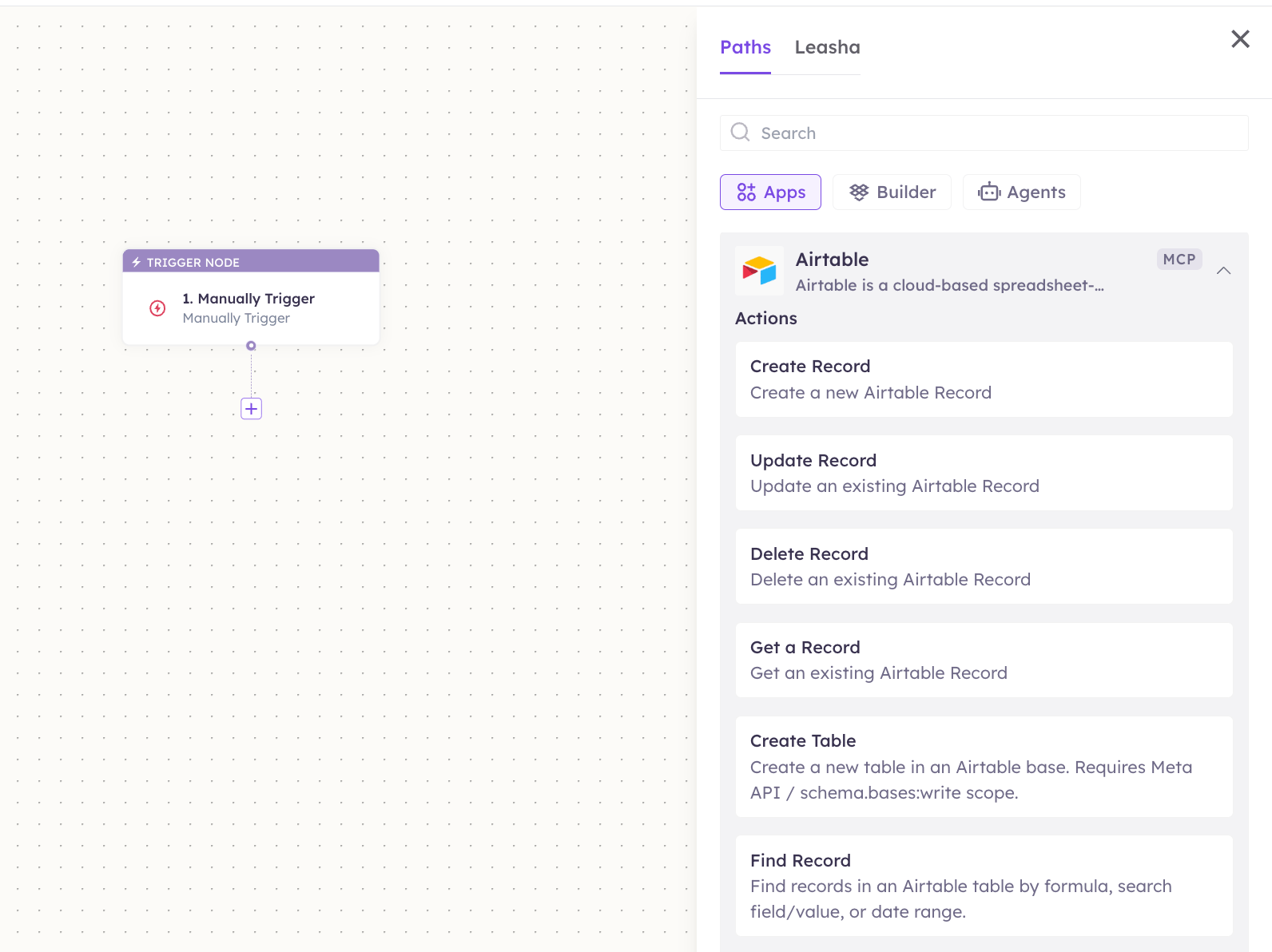Select the Apps filter
The height and width of the screenshot is (952, 1272).
coord(770,192)
